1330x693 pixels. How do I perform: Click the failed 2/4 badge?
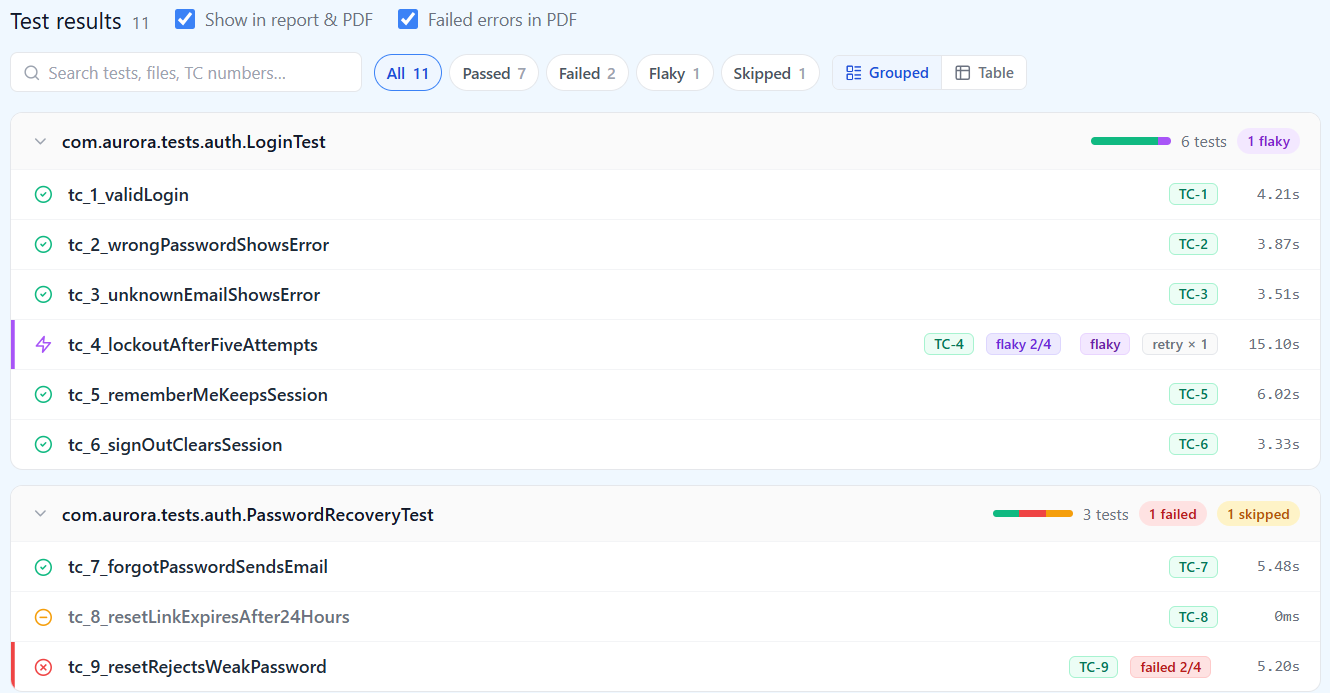[1170, 667]
